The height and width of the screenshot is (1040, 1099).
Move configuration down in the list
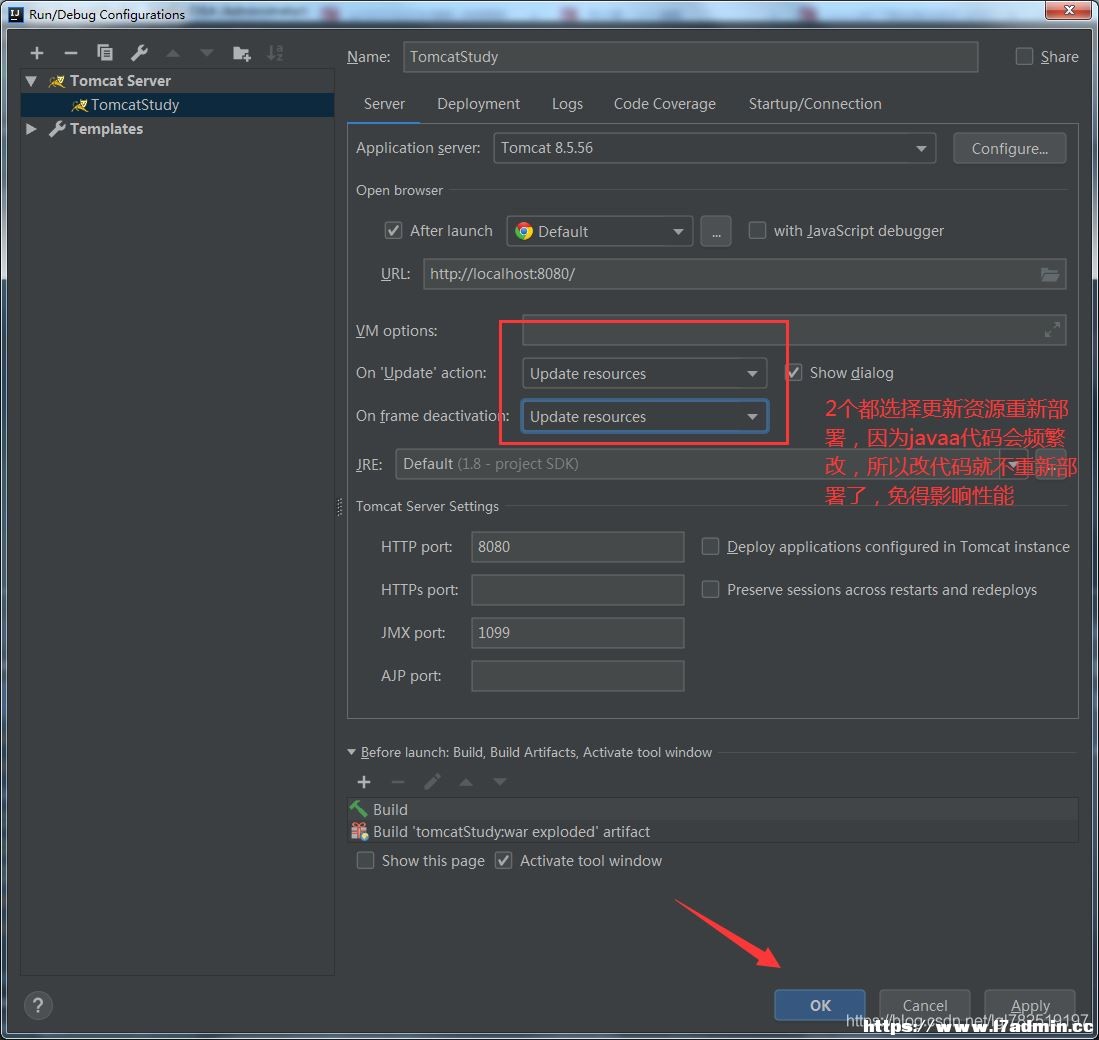[x=207, y=53]
